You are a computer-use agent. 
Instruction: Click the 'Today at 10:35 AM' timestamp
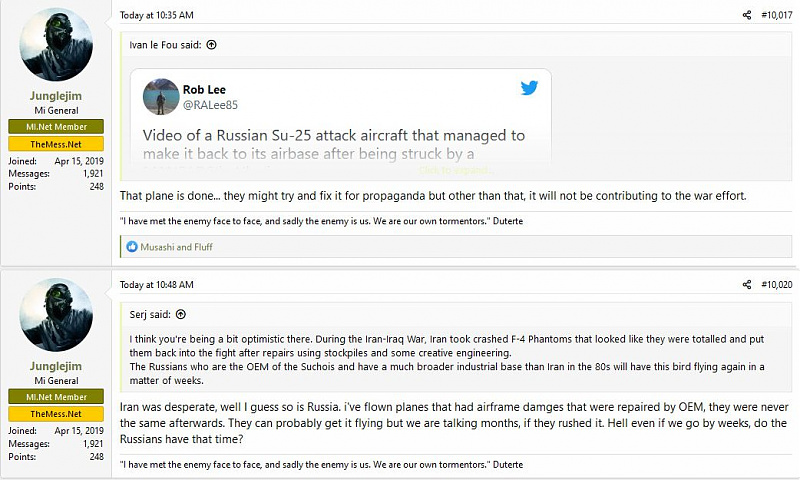[157, 15]
